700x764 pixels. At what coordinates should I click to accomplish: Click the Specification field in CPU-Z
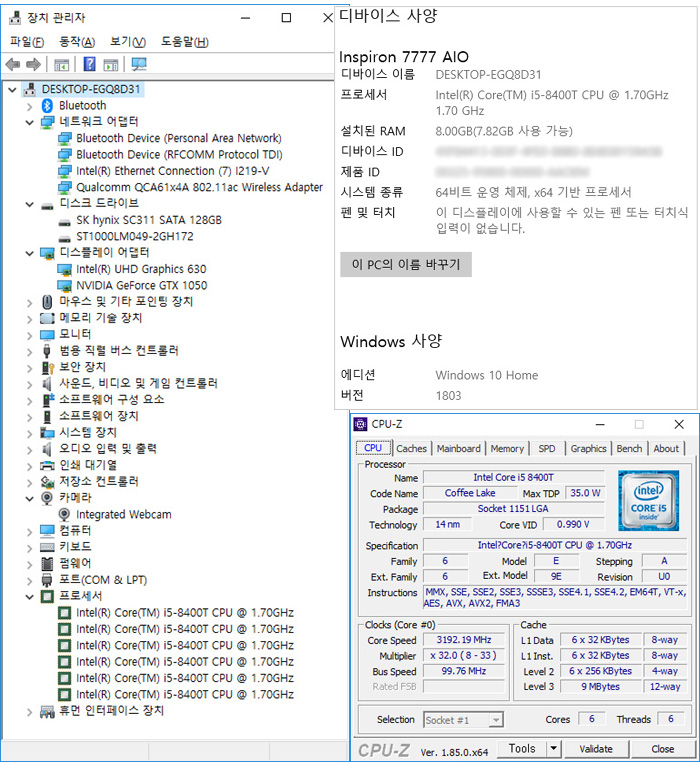pos(555,545)
